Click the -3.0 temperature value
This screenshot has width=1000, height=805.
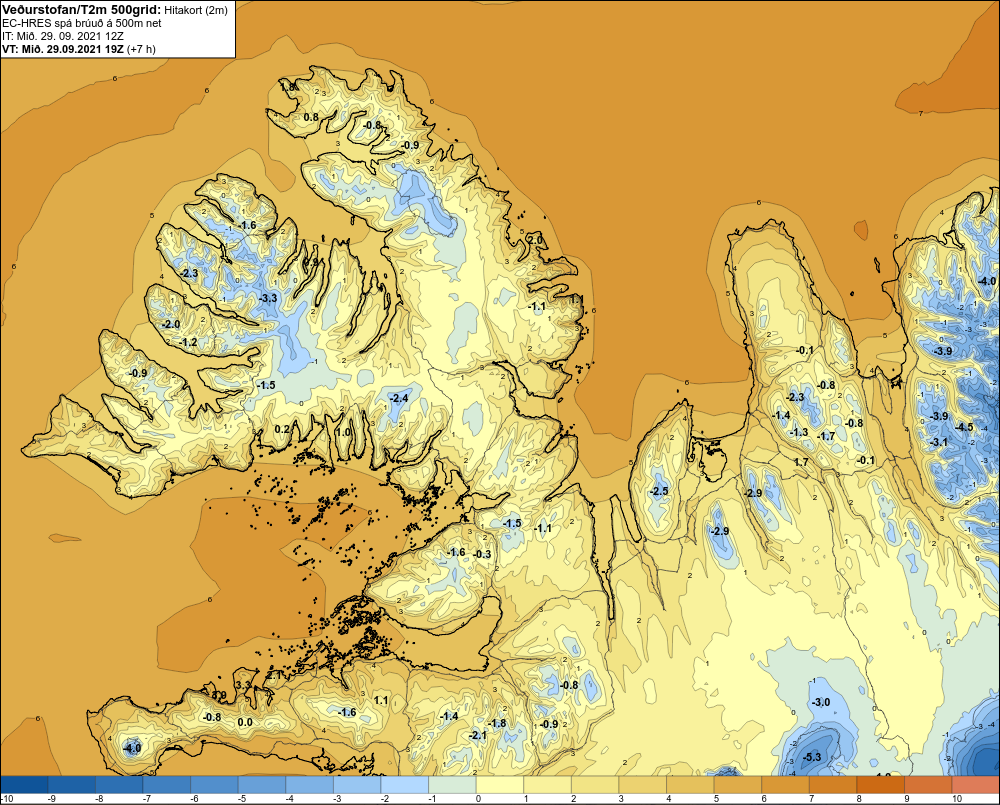tap(821, 702)
